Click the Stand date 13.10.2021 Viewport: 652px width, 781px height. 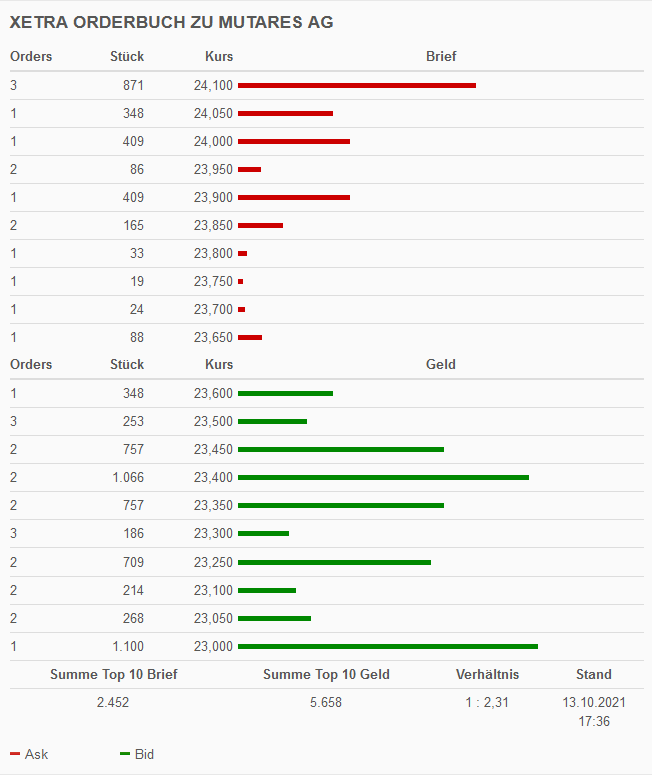pyautogui.click(x=594, y=703)
